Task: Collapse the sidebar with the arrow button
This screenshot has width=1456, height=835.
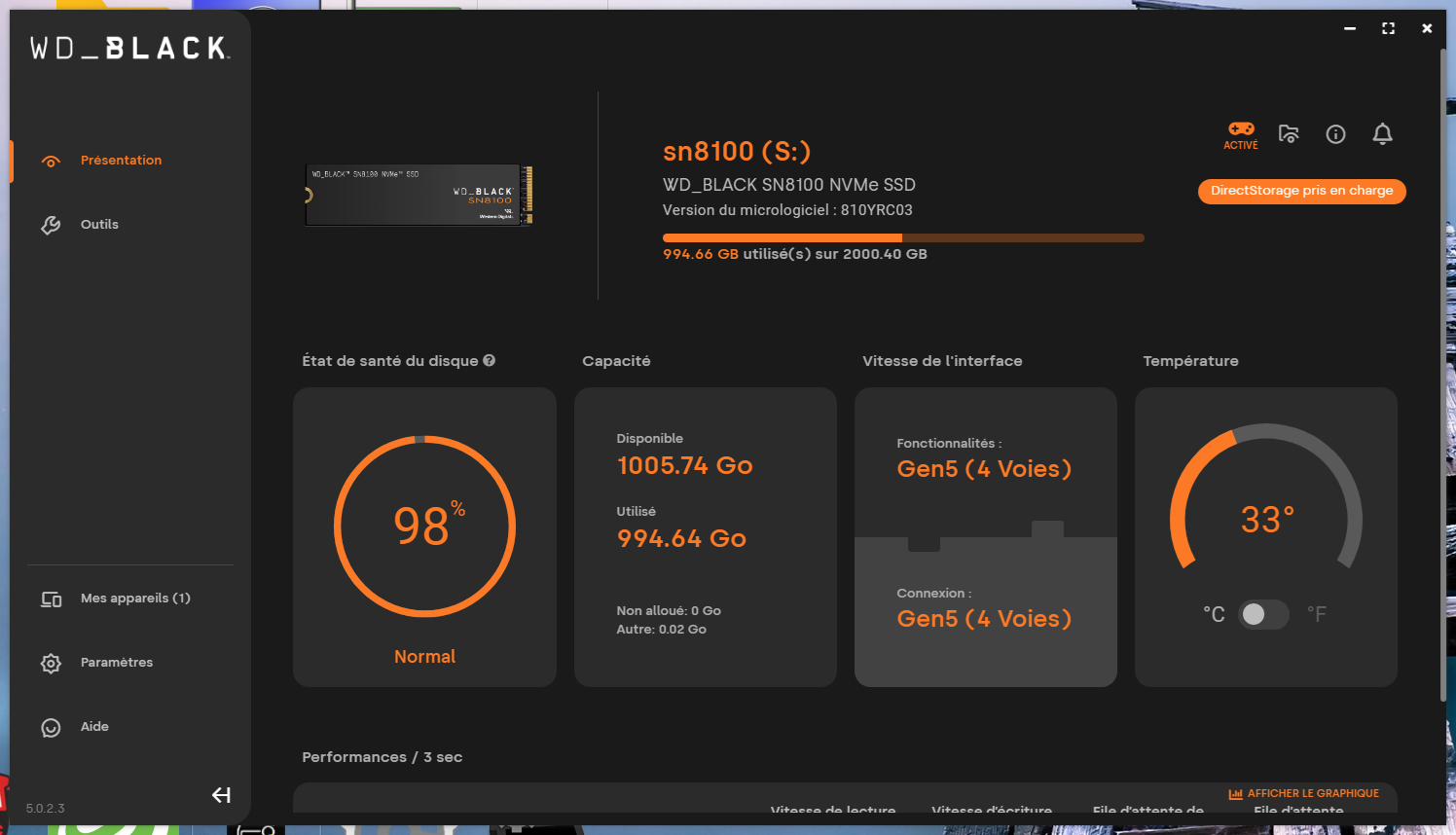Action: (x=221, y=795)
